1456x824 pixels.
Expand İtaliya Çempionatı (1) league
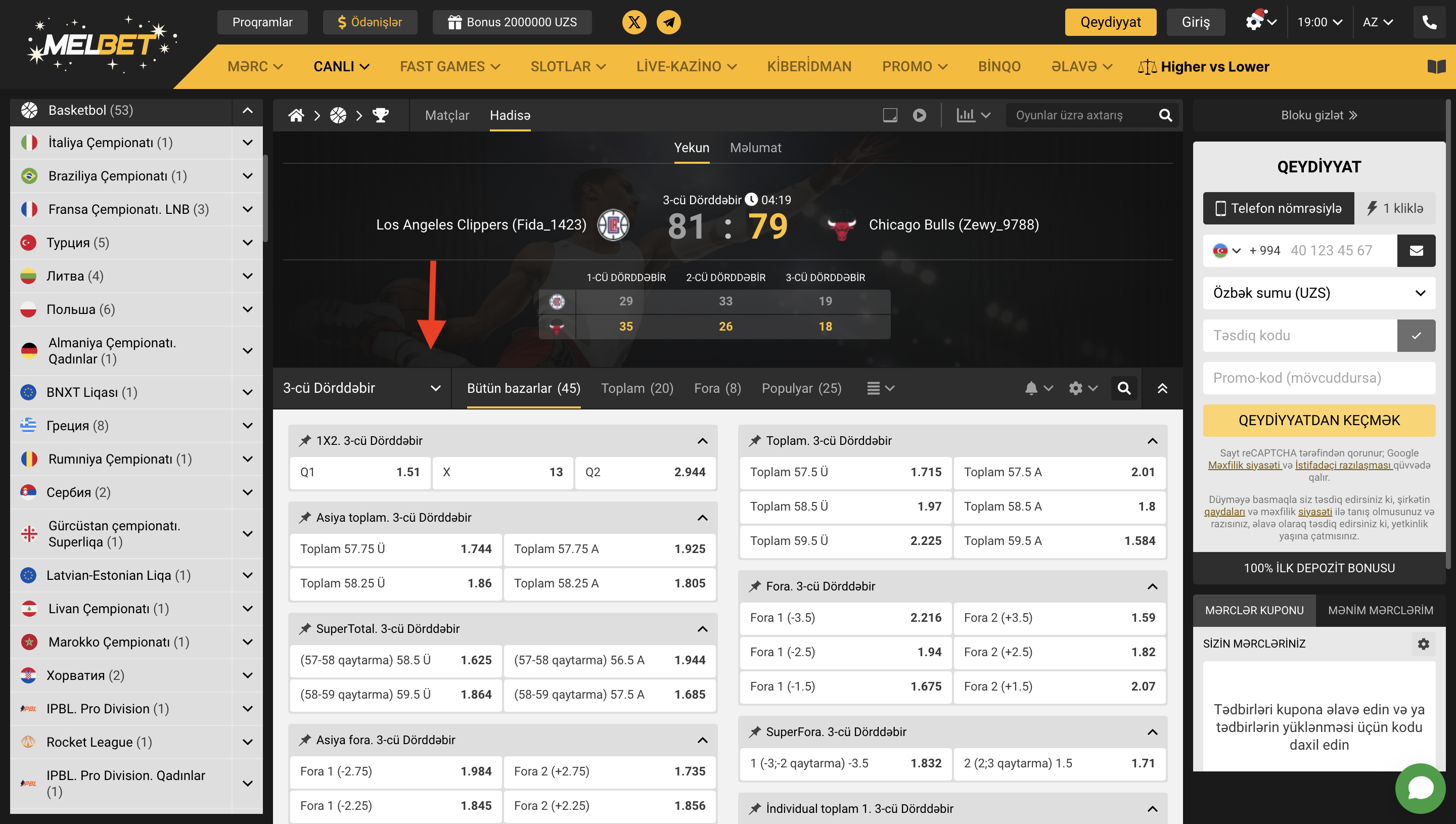[247, 143]
